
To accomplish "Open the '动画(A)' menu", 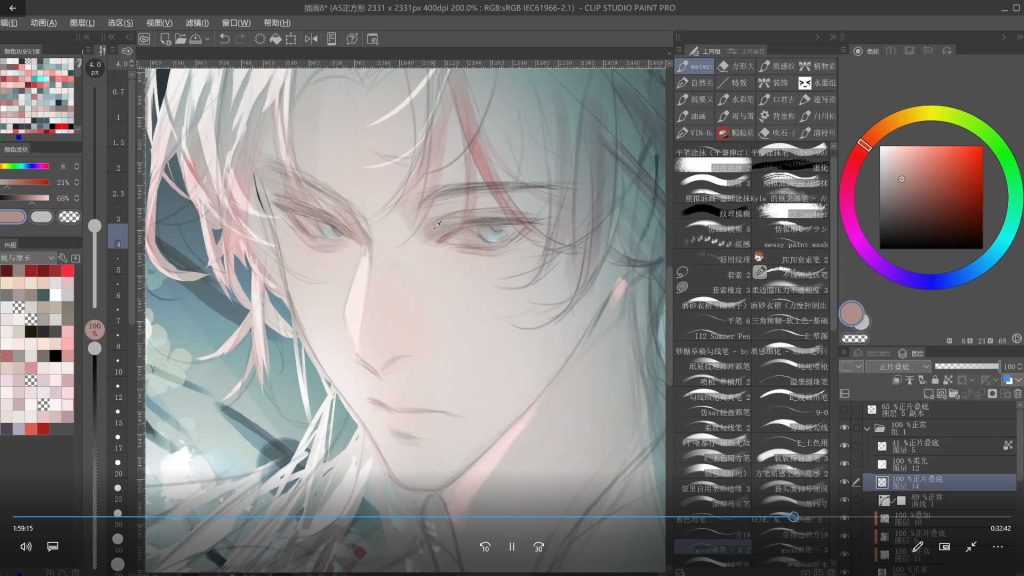I will pyautogui.click(x=43, y=23).
